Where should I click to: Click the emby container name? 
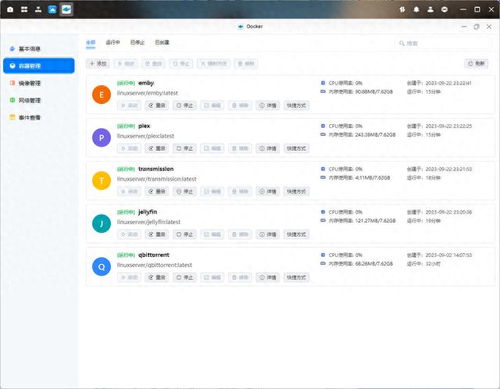[146, 83]
